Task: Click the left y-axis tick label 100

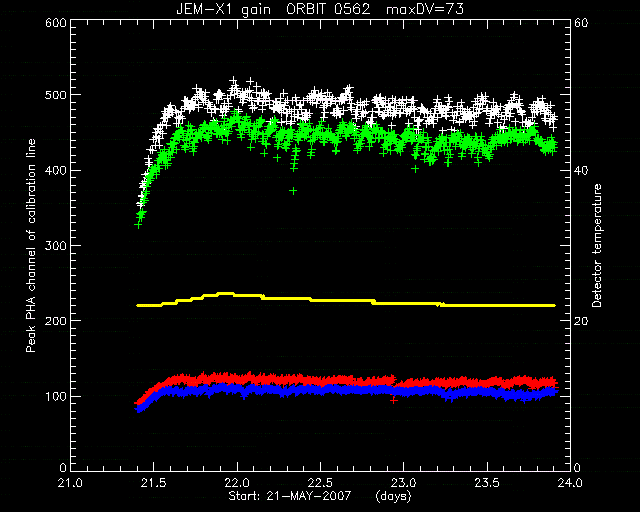Action: tap(56, 396)
